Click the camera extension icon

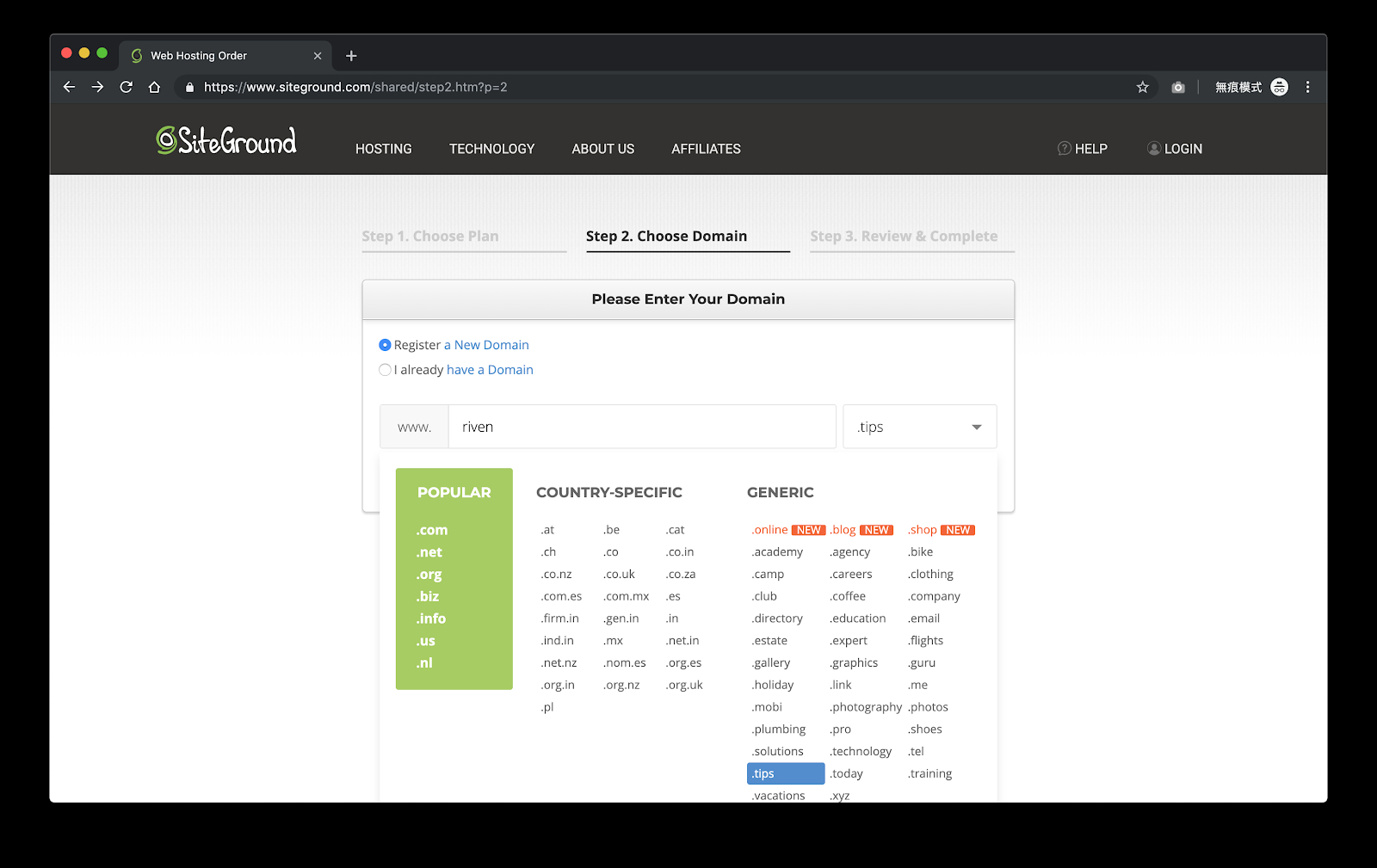coord(1178,87)
